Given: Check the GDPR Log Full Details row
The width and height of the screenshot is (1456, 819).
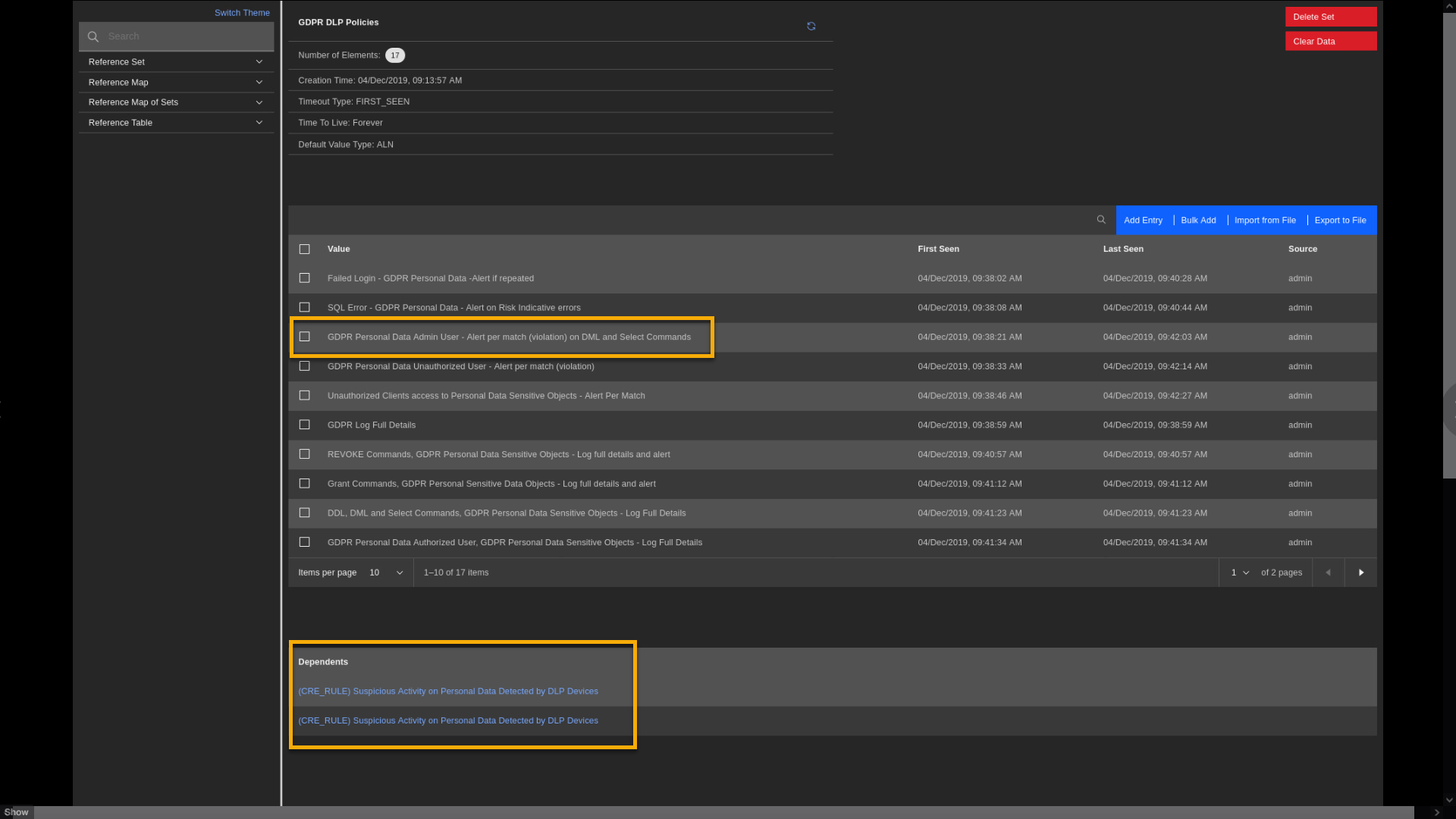Looking at the screenshot, I should [x=304, y=425].
